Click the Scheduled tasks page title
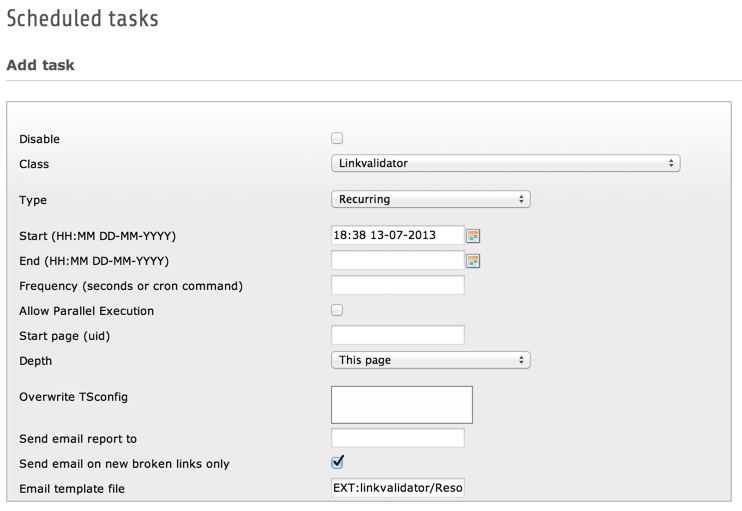 [x=82, y=18]
